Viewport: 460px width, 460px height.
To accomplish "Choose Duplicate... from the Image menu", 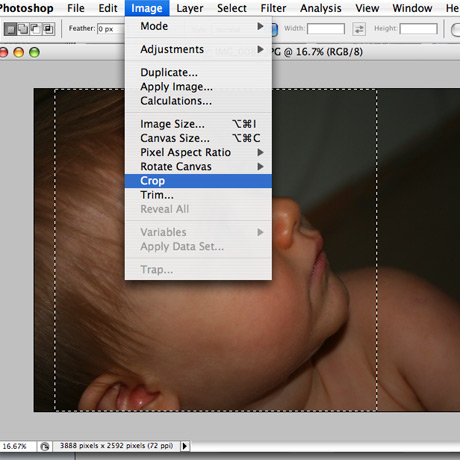I will pyautogui.click(x=198, y=72).
